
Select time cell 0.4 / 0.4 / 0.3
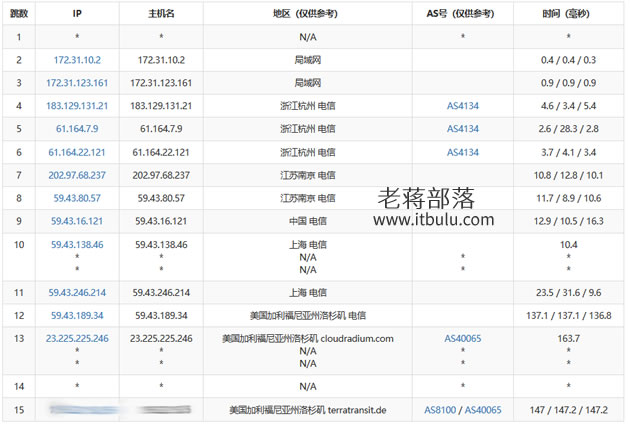click(569, 60)
